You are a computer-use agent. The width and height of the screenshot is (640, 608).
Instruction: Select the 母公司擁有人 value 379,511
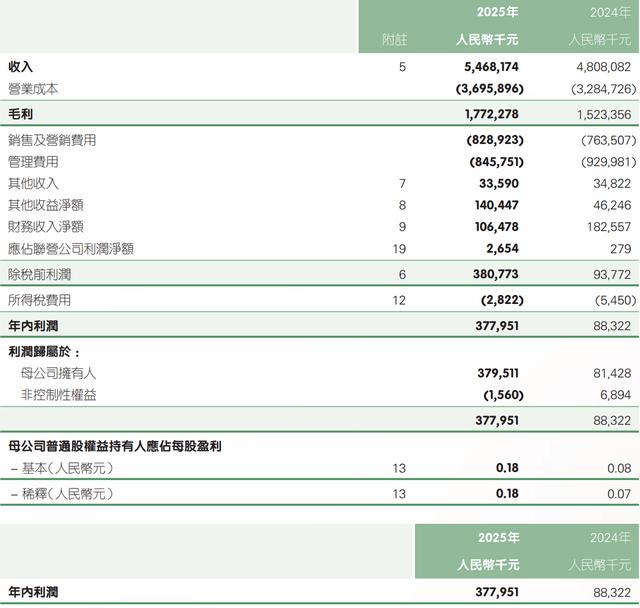point(490,373)
